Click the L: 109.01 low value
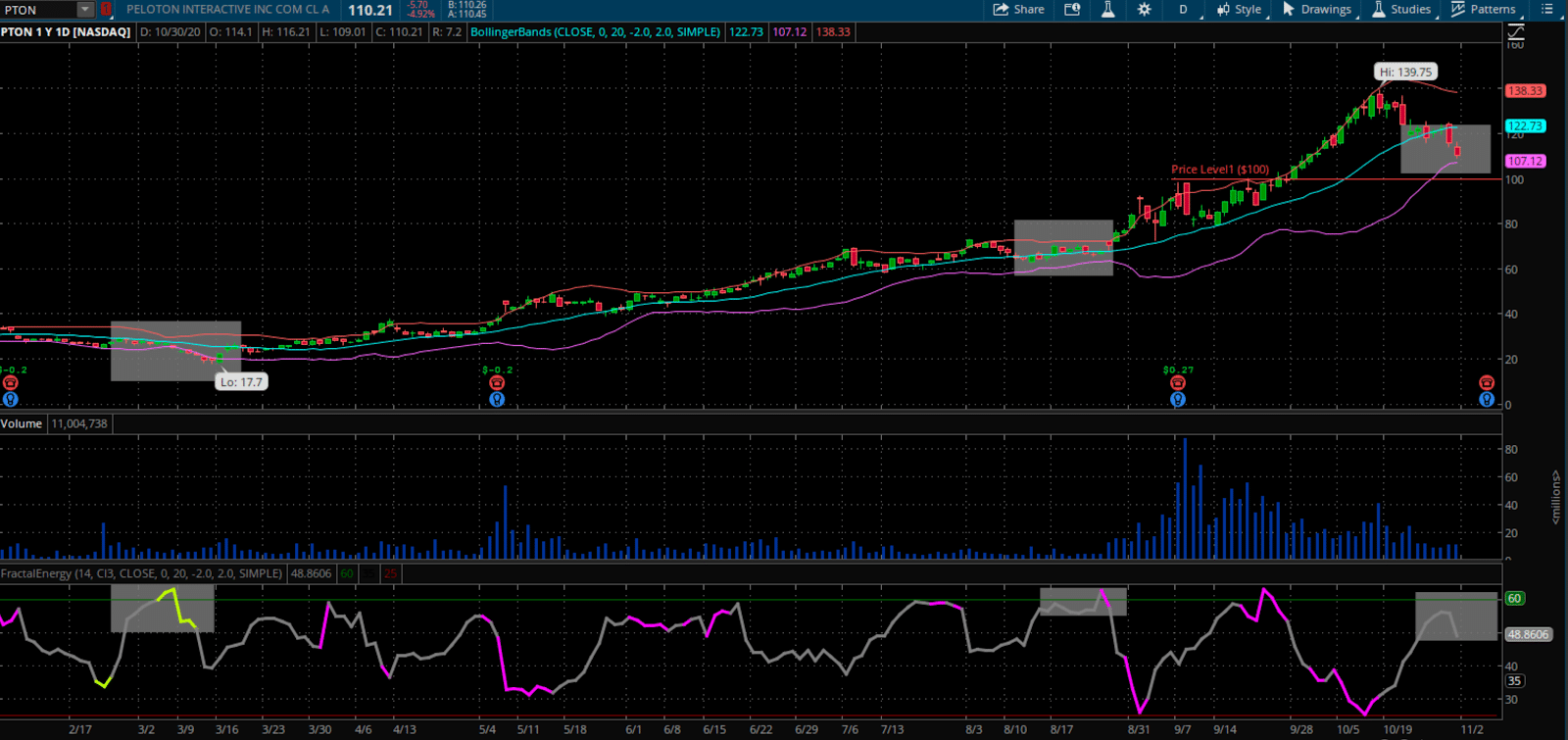This screenshot has height=740, width=1568. click(x=343, y=32)
